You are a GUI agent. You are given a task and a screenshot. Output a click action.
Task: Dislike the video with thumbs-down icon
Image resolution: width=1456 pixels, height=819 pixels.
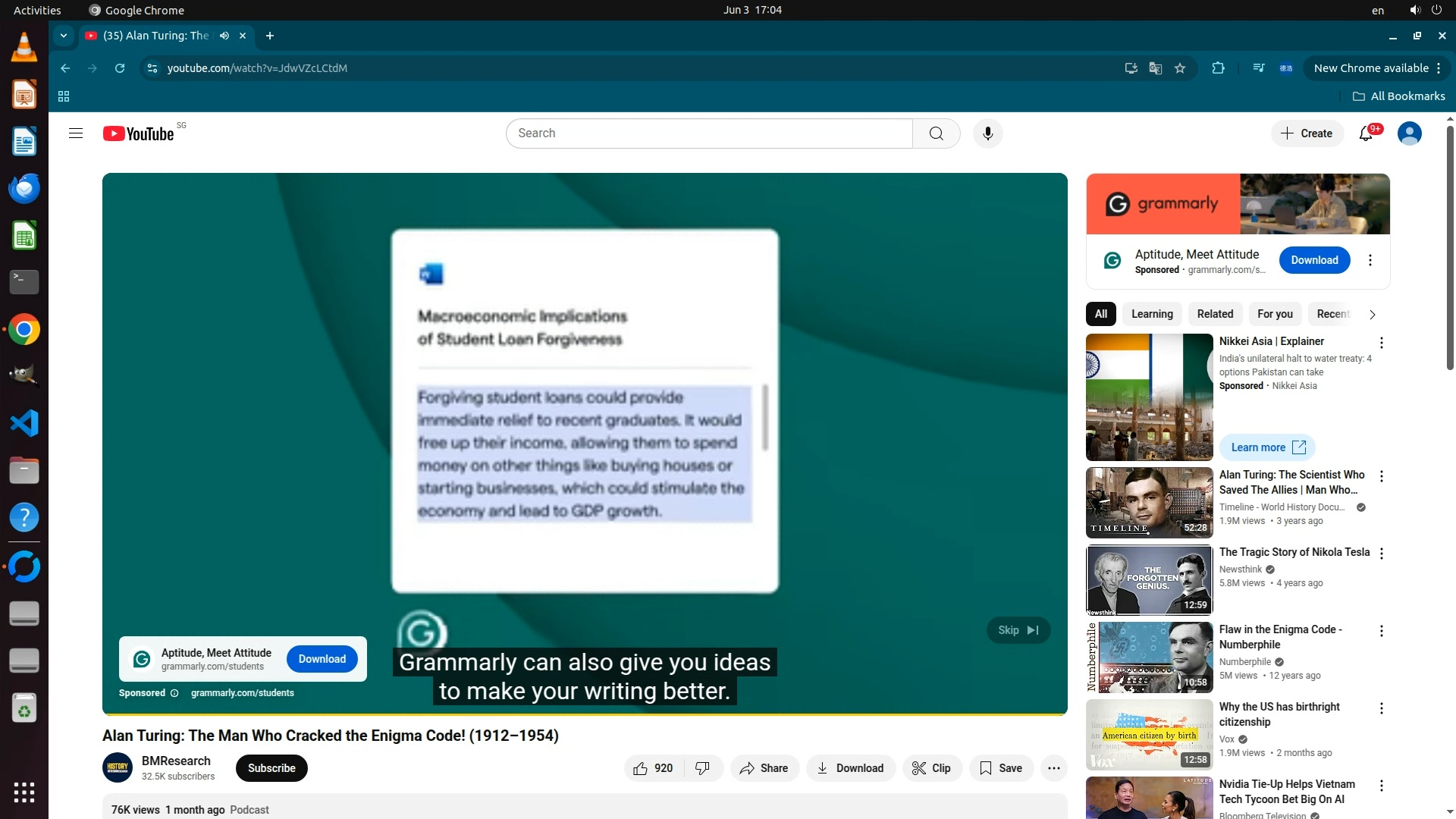click(702, 768)
